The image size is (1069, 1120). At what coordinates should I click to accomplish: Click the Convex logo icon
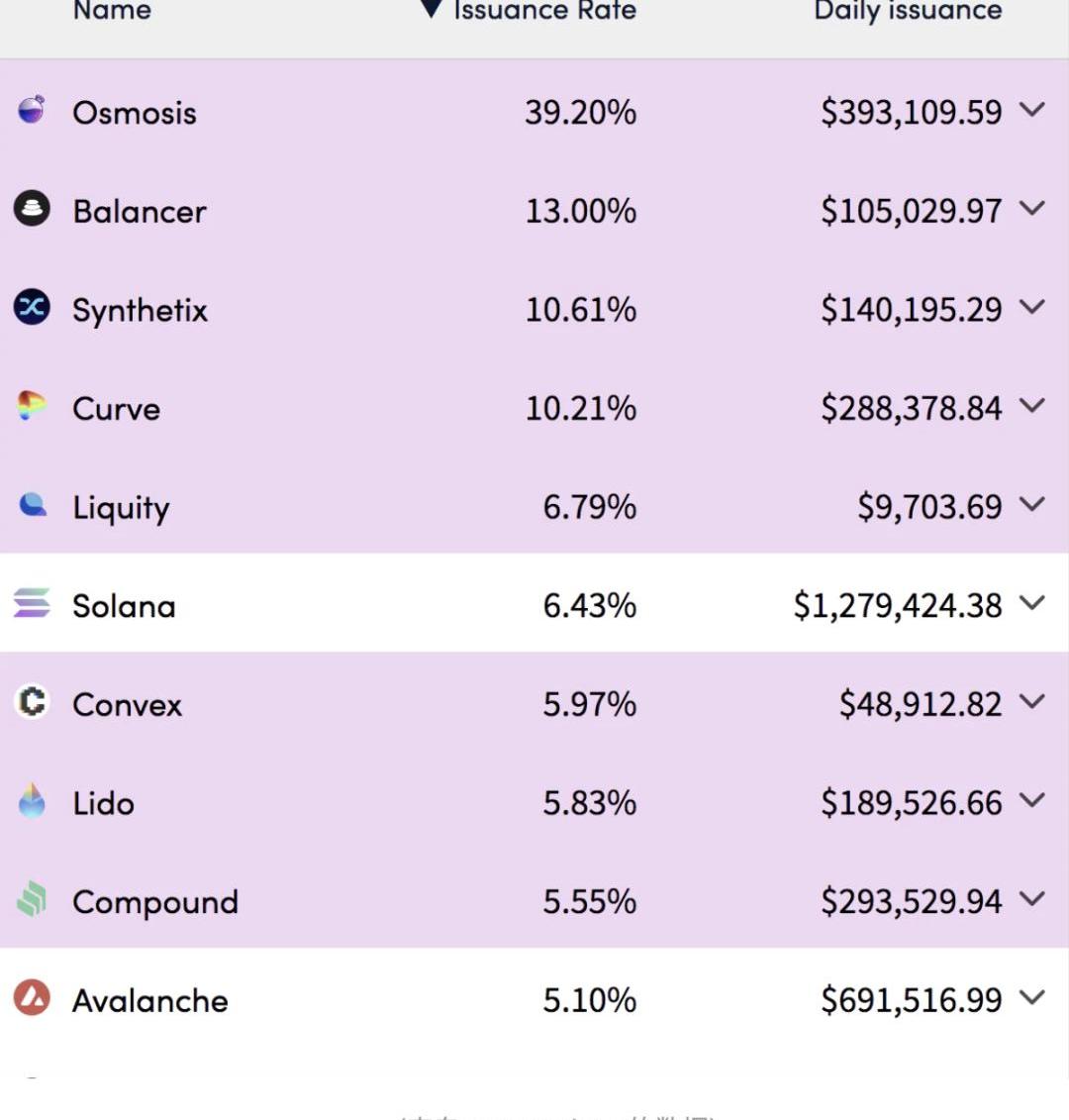click(x=32, y=702)
